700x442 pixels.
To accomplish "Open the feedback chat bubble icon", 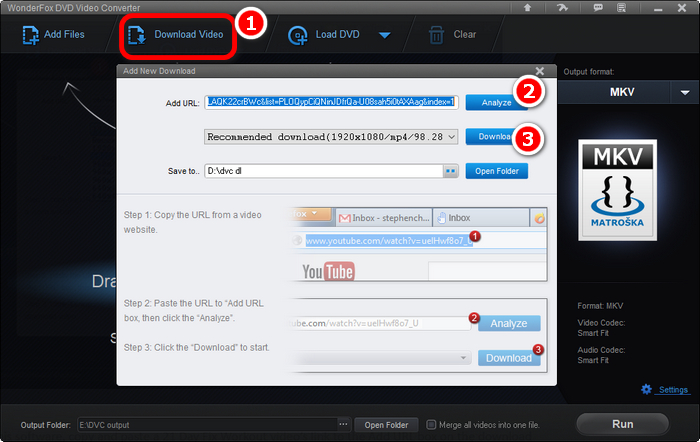I will (598, 8).
